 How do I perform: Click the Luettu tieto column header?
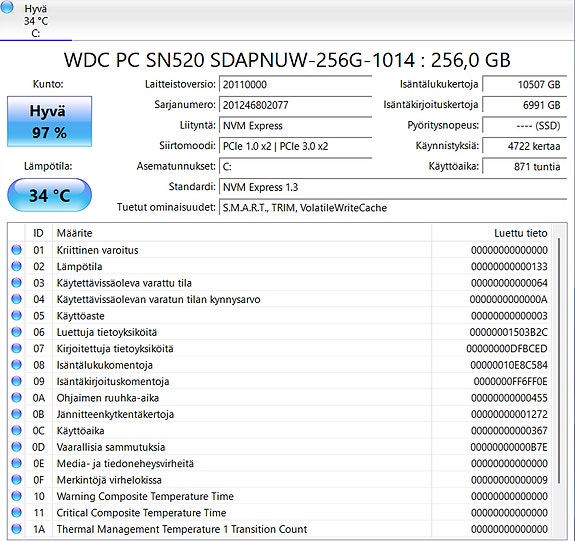pyautogui.click(x=491, y=233)
